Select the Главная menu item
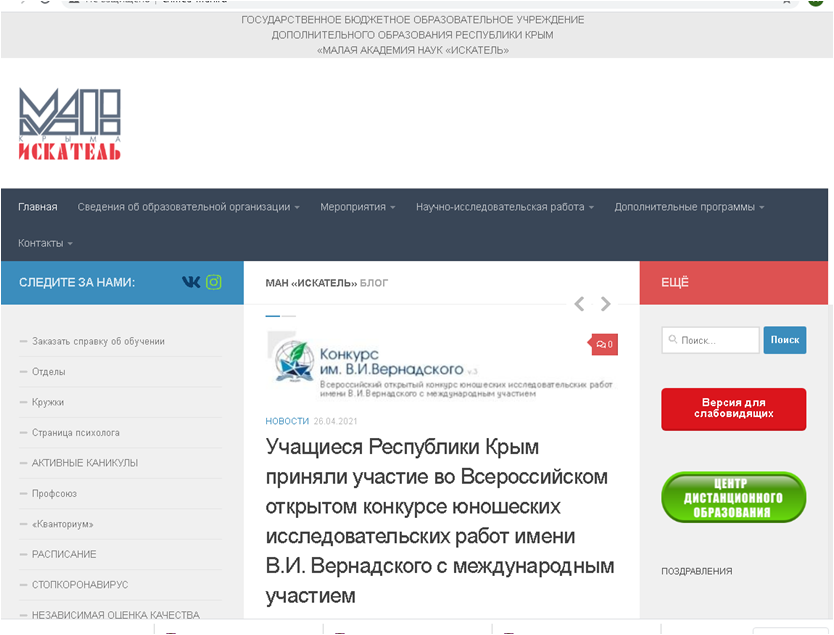 tap(37, 207)
